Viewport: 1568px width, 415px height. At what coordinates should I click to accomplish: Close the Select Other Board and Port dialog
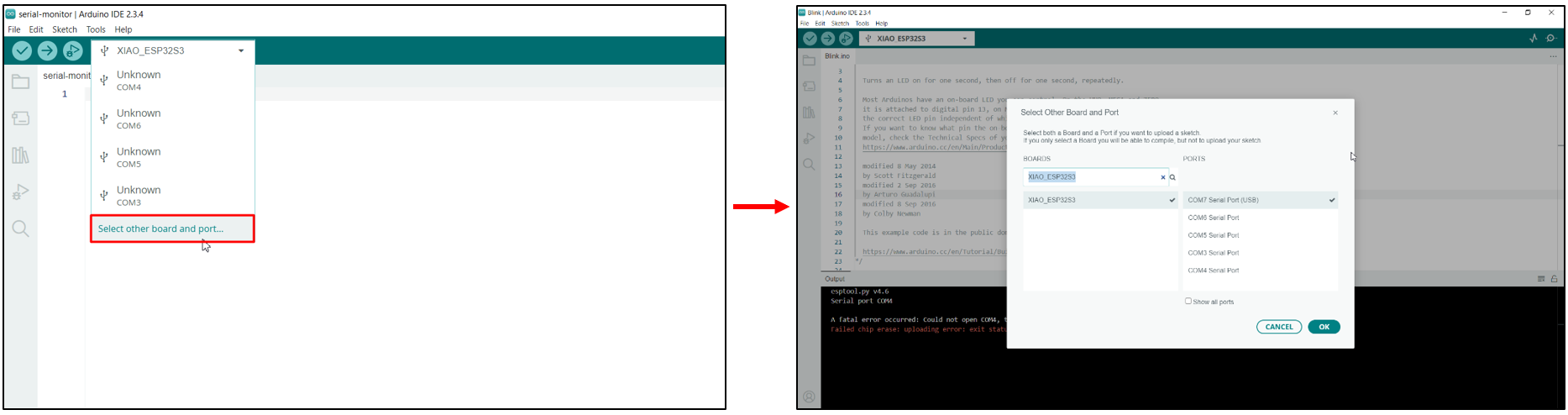pos(1335,113)
